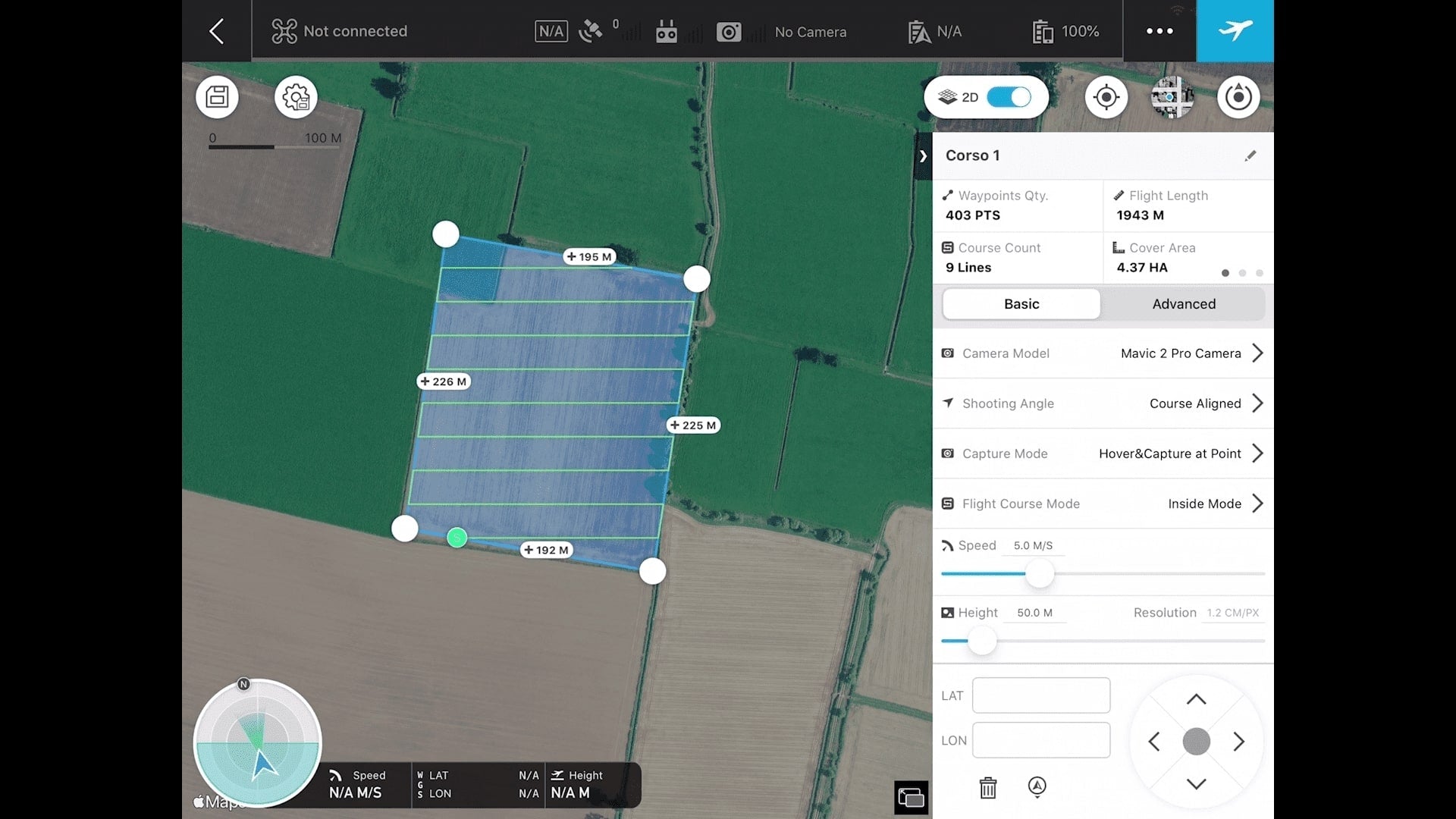Switch to the Advanced tab
The height and width of the screenshot is (819, 1456).
click(1184, 304)
